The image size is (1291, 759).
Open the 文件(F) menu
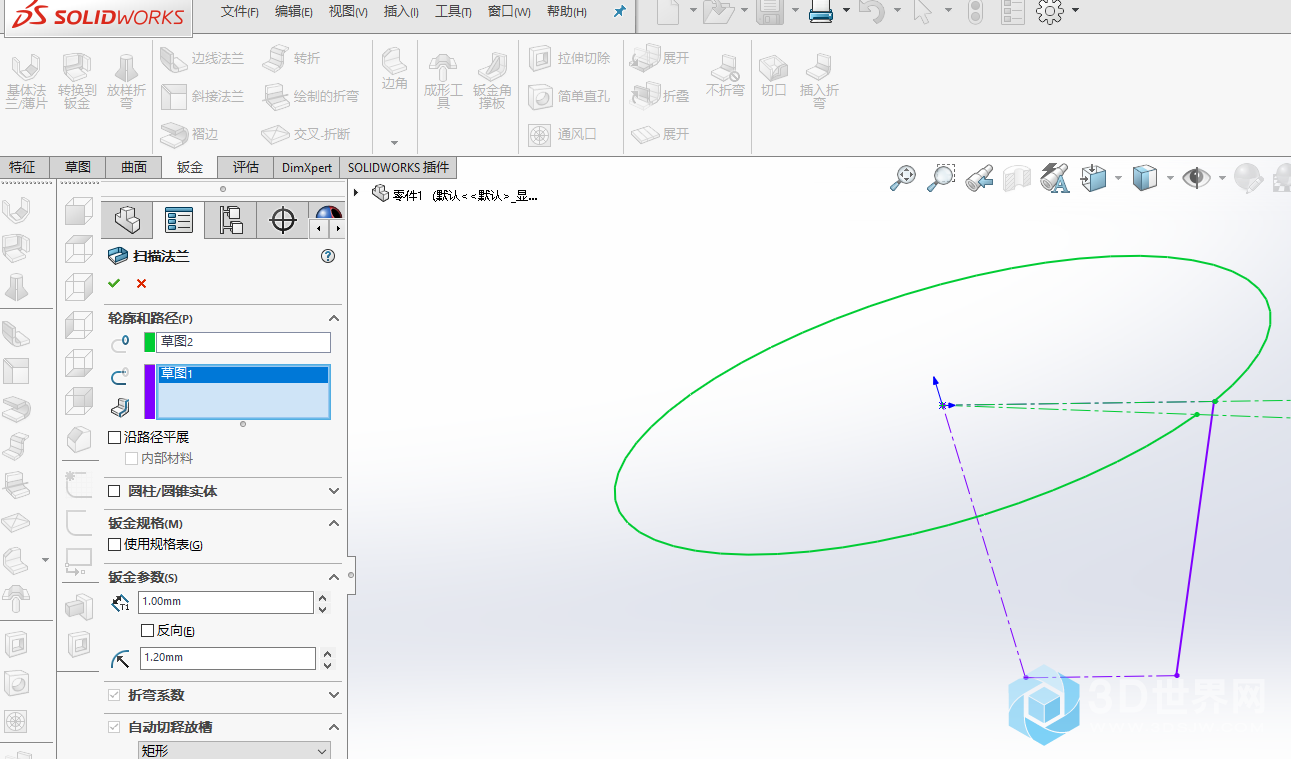tap(239, 11)
